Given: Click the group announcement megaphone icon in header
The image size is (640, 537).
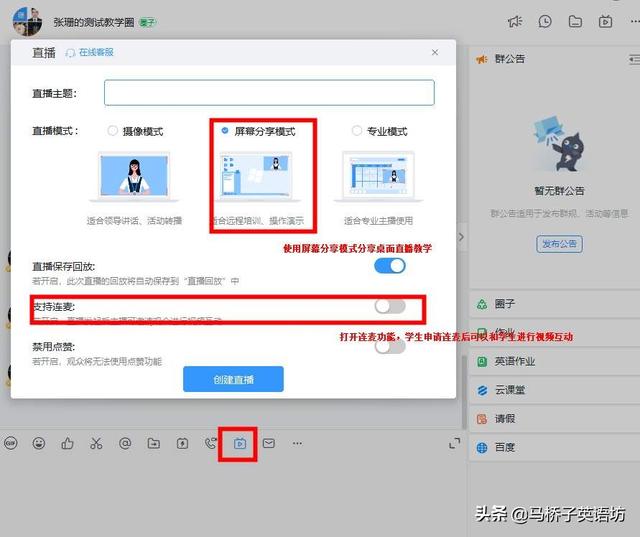Looking at the screenshot, I should click(x=514, y=21).
